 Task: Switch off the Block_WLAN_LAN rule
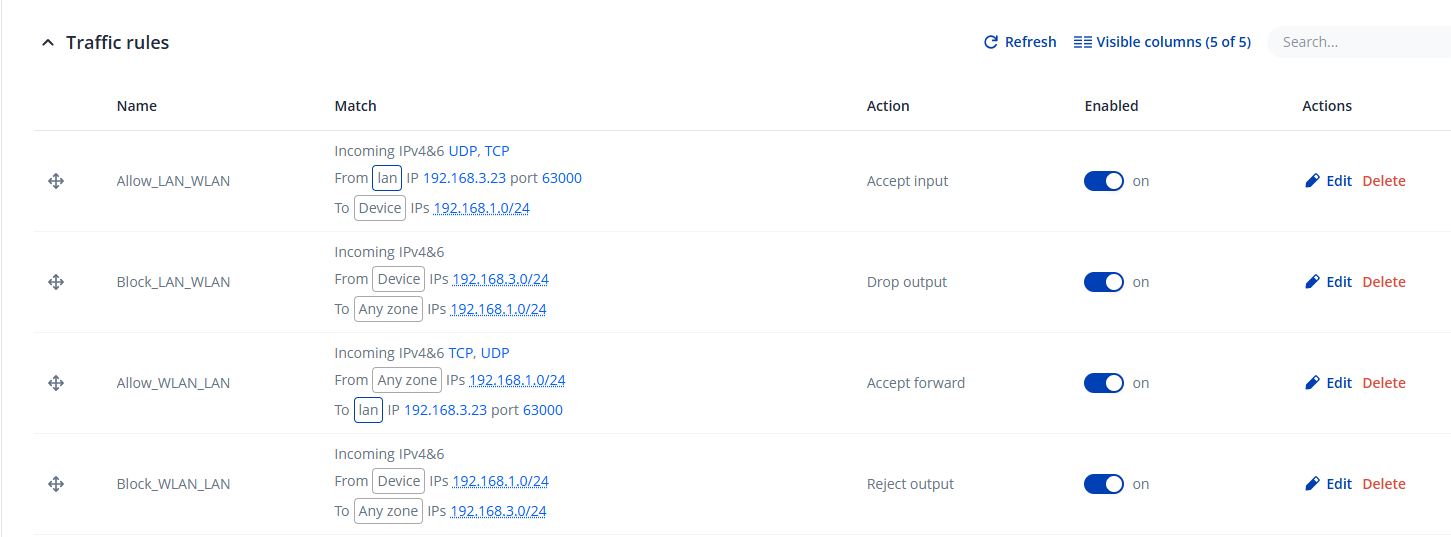1104,484
